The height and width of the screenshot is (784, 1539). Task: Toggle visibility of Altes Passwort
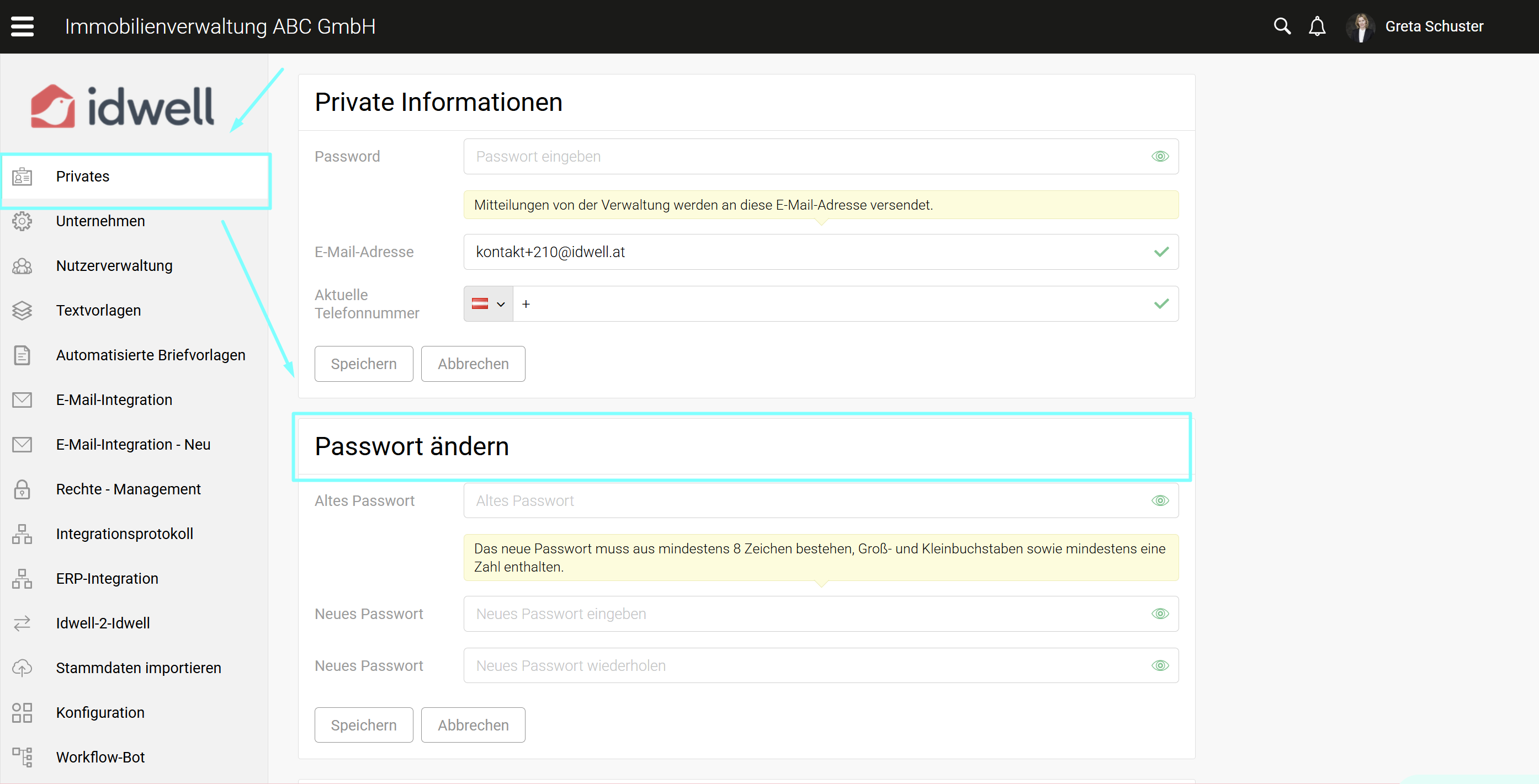point(1160,500)
